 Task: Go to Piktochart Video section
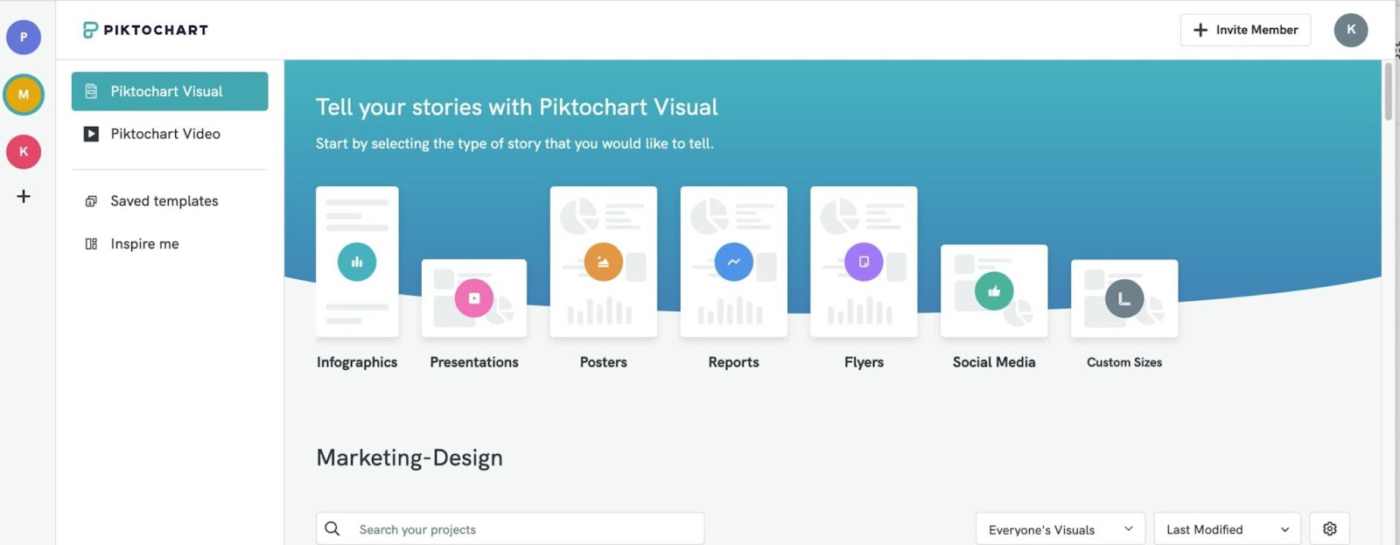165,134
